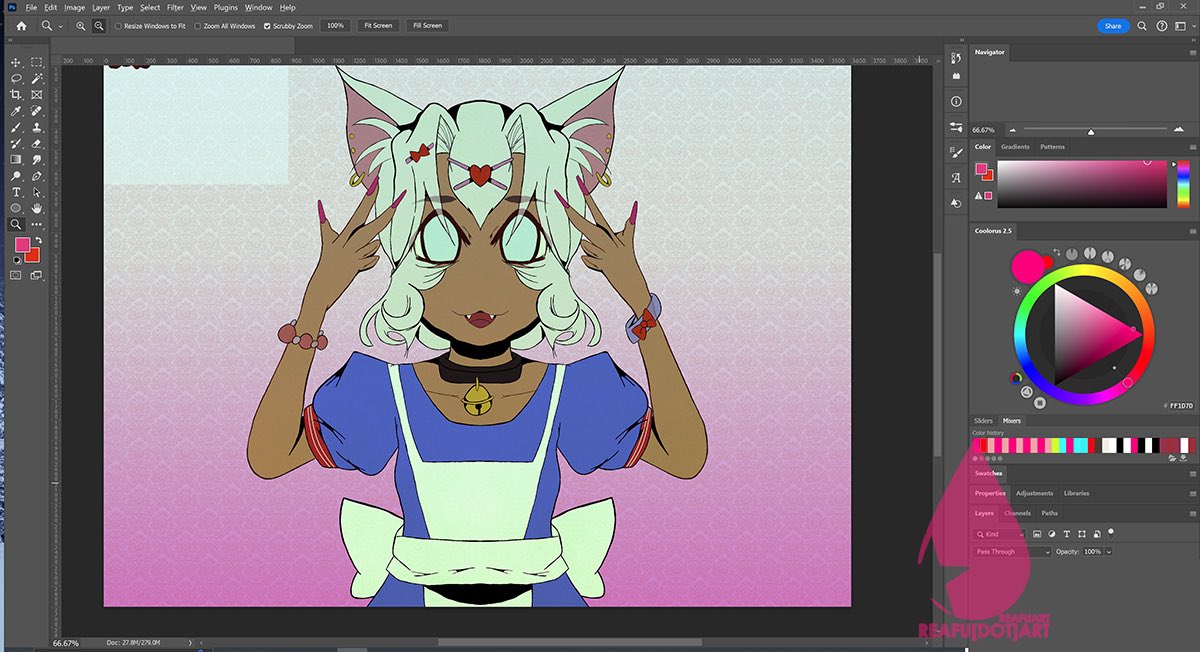Select the Frame tool
This screenshot has height=652, width=1200.
(37, 94)
